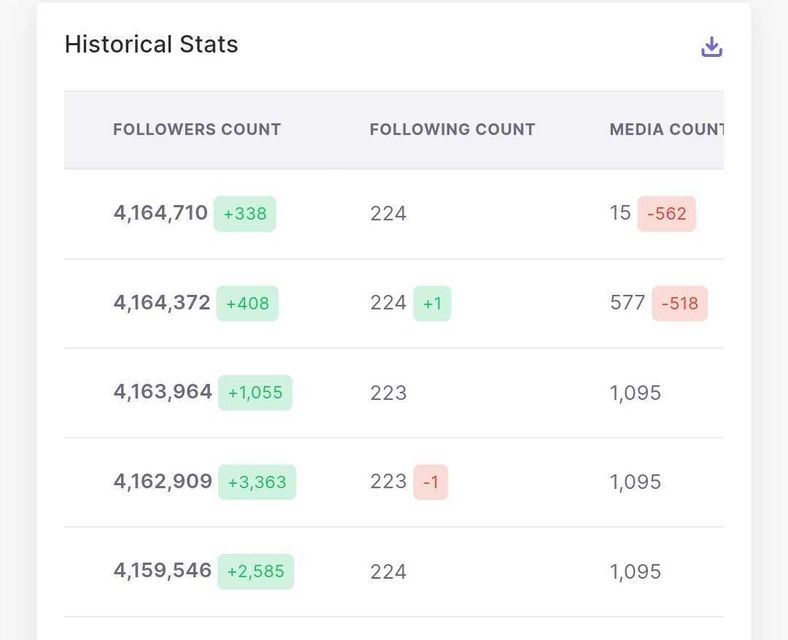Viewport: 788px width, 640px height.
Task: Click the +2,585 followers change badge
Action: (x=256, y=572)
